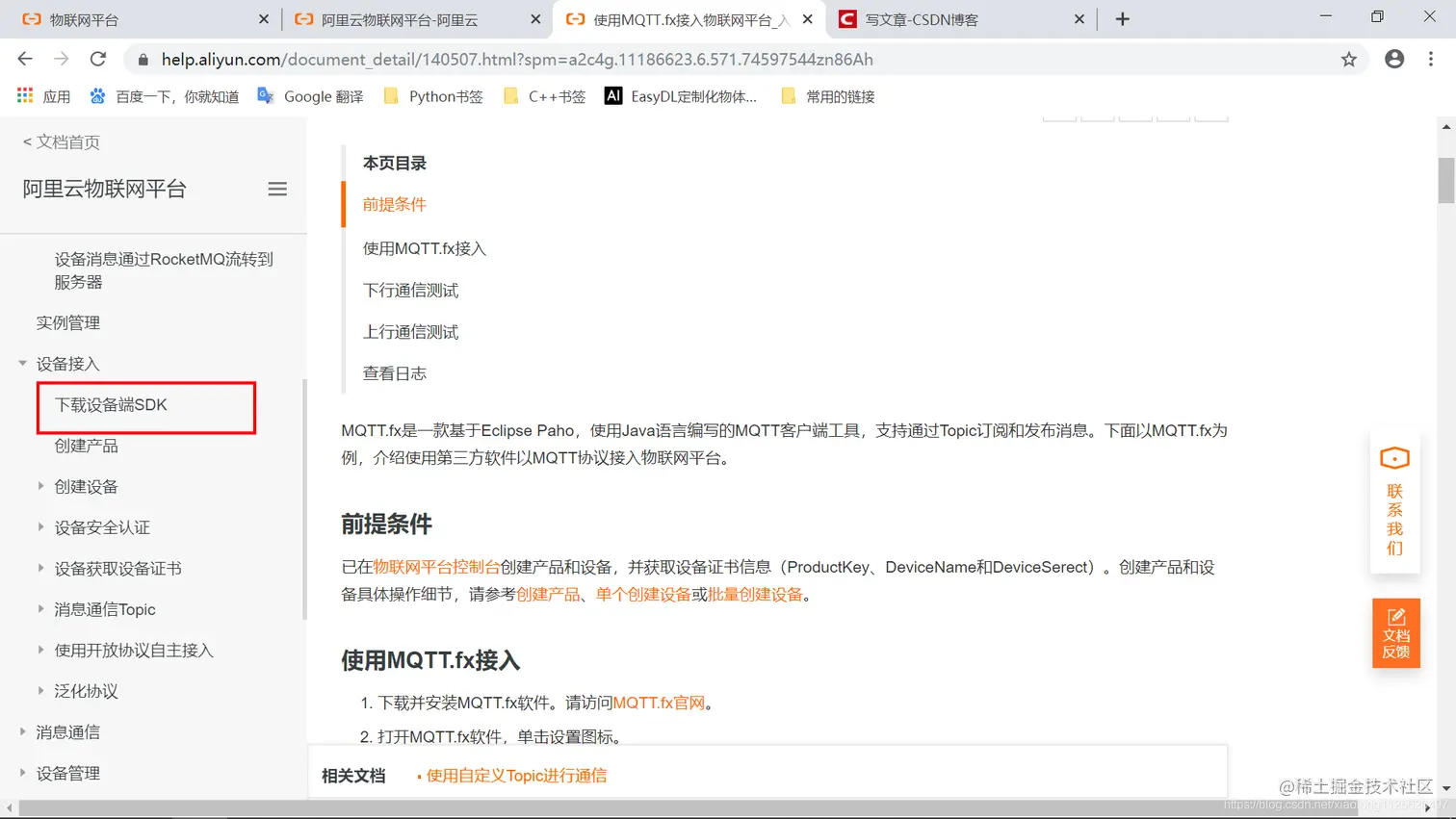1456x819 pixels.
Task: Click the page vertical scrollbar thumb
Action: click(1446, 180)
